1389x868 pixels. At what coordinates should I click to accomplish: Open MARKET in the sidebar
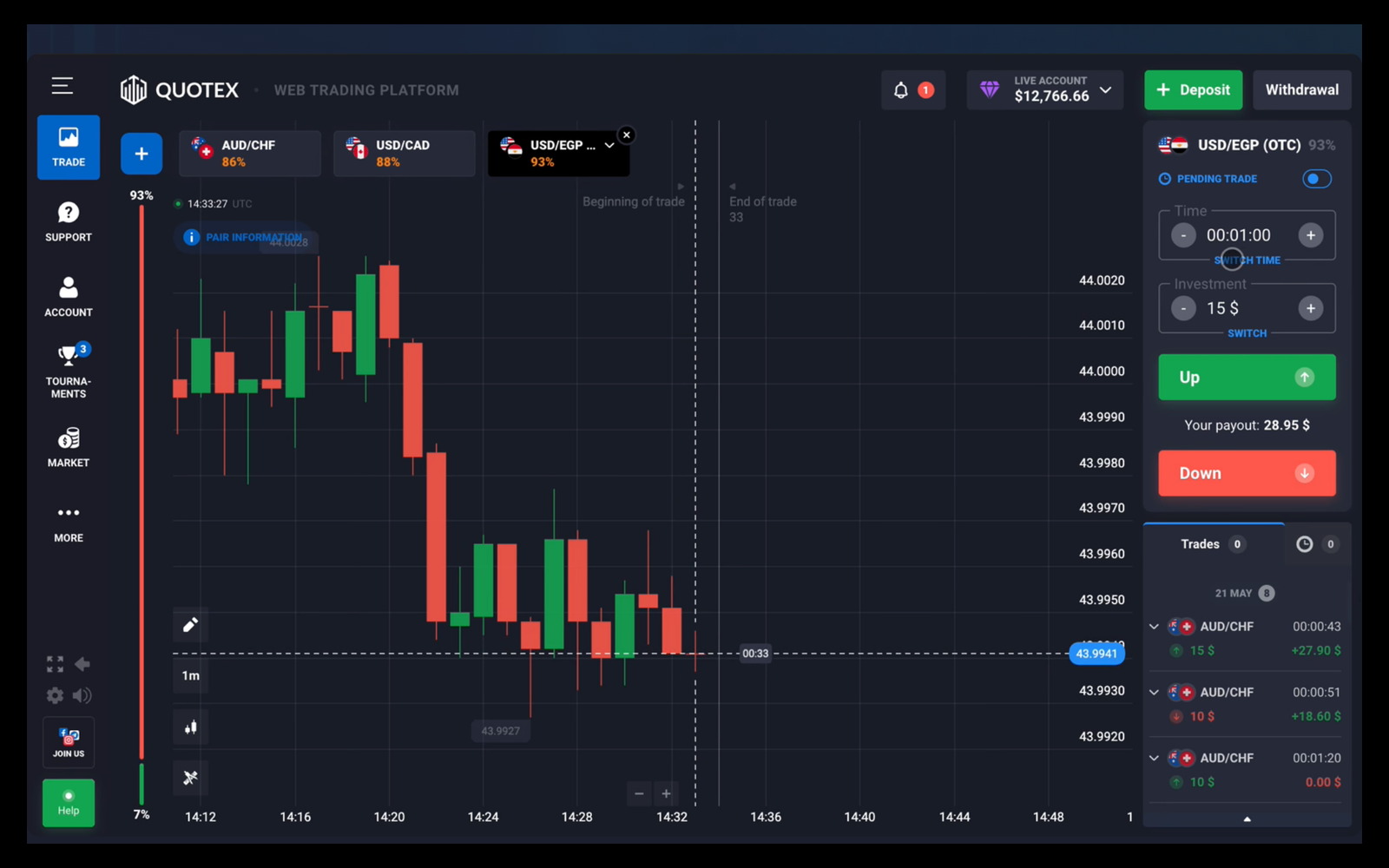[69, 447]
